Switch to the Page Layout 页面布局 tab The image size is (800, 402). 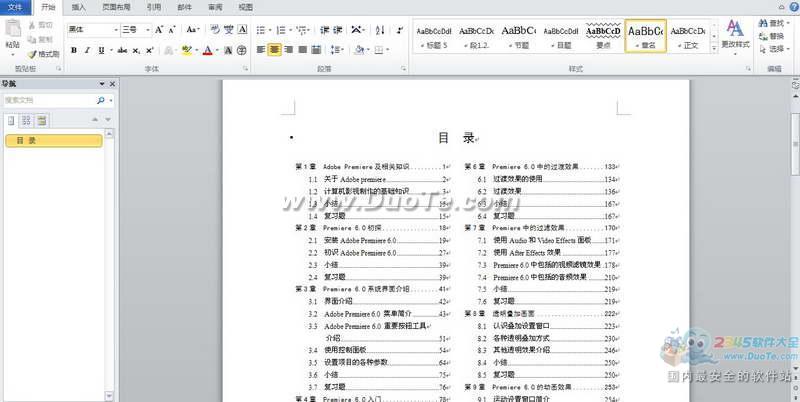pos(116,7)
